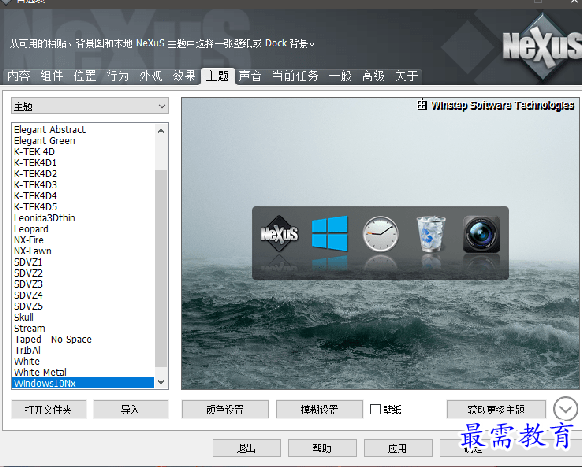Select the K-TEK4D2 theme

click(x=83, y=174)
